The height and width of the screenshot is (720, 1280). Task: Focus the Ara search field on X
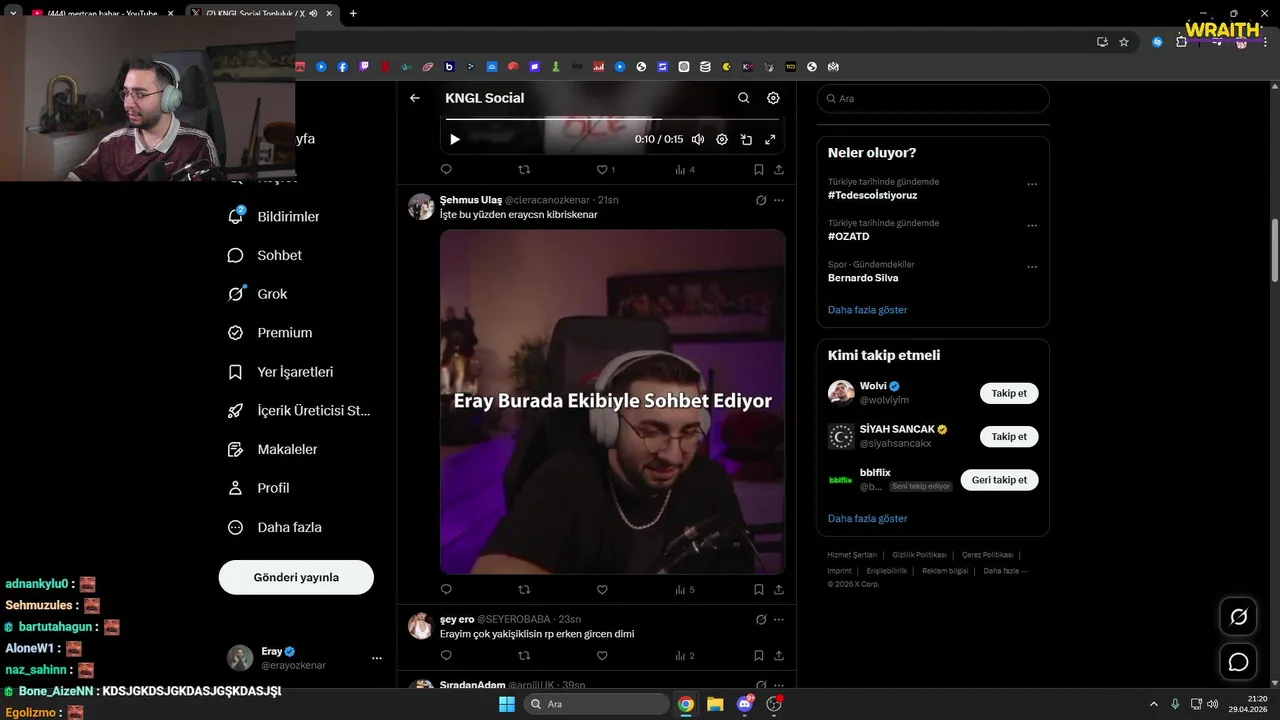click(933, 99)
